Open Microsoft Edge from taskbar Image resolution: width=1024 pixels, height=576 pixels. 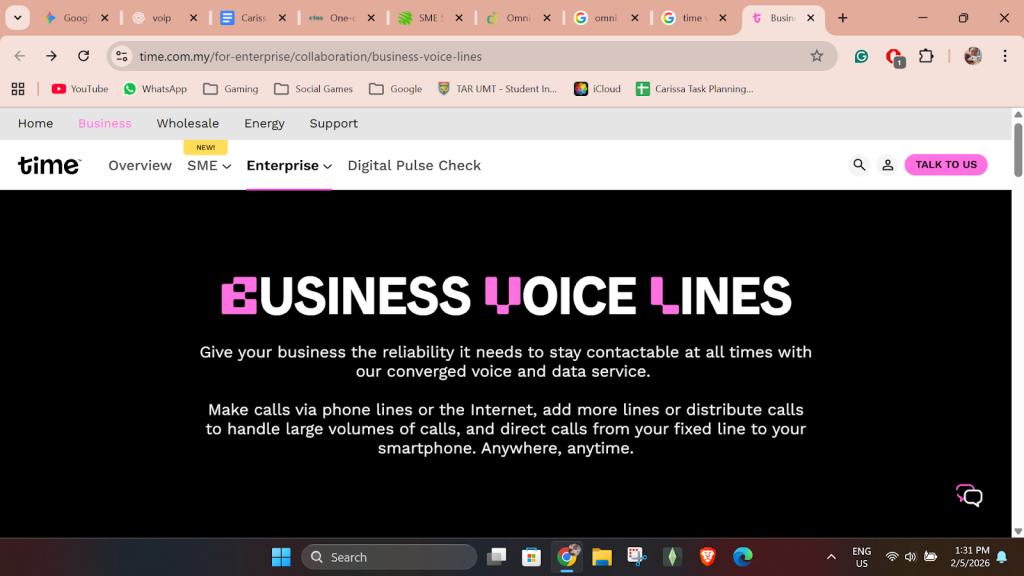pyautogui.click(x=743, y=557)
